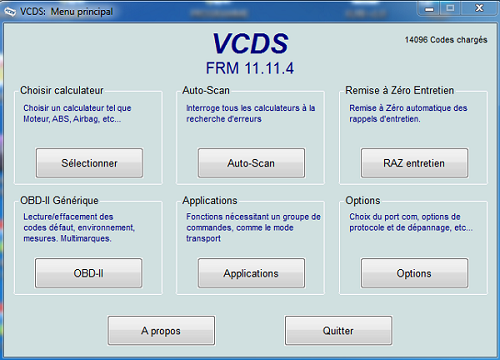Open the Applications button

click(x=251, y=273)
